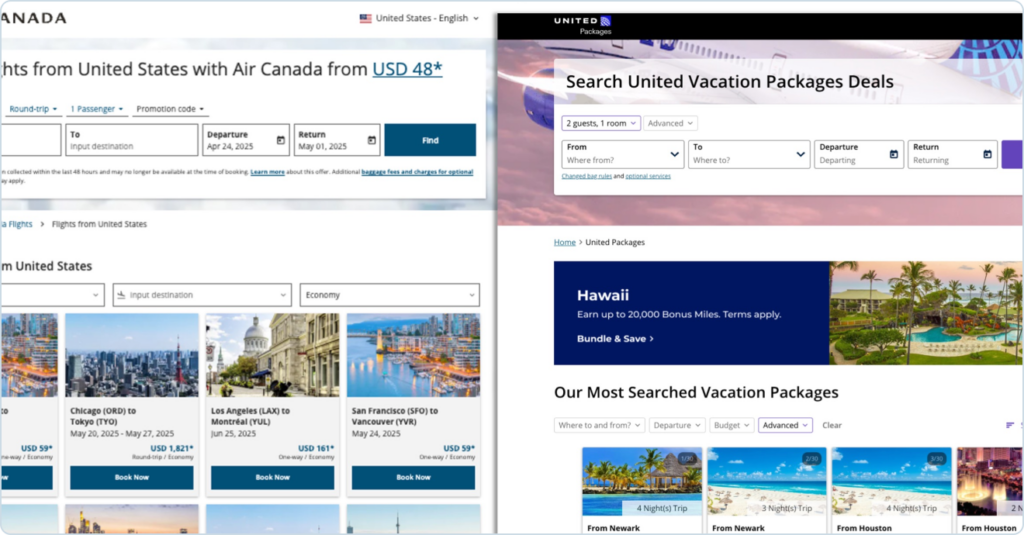Click the Home breadcrumb link
This screenshot has width=1024, height=535.
[x=564, y=242]
